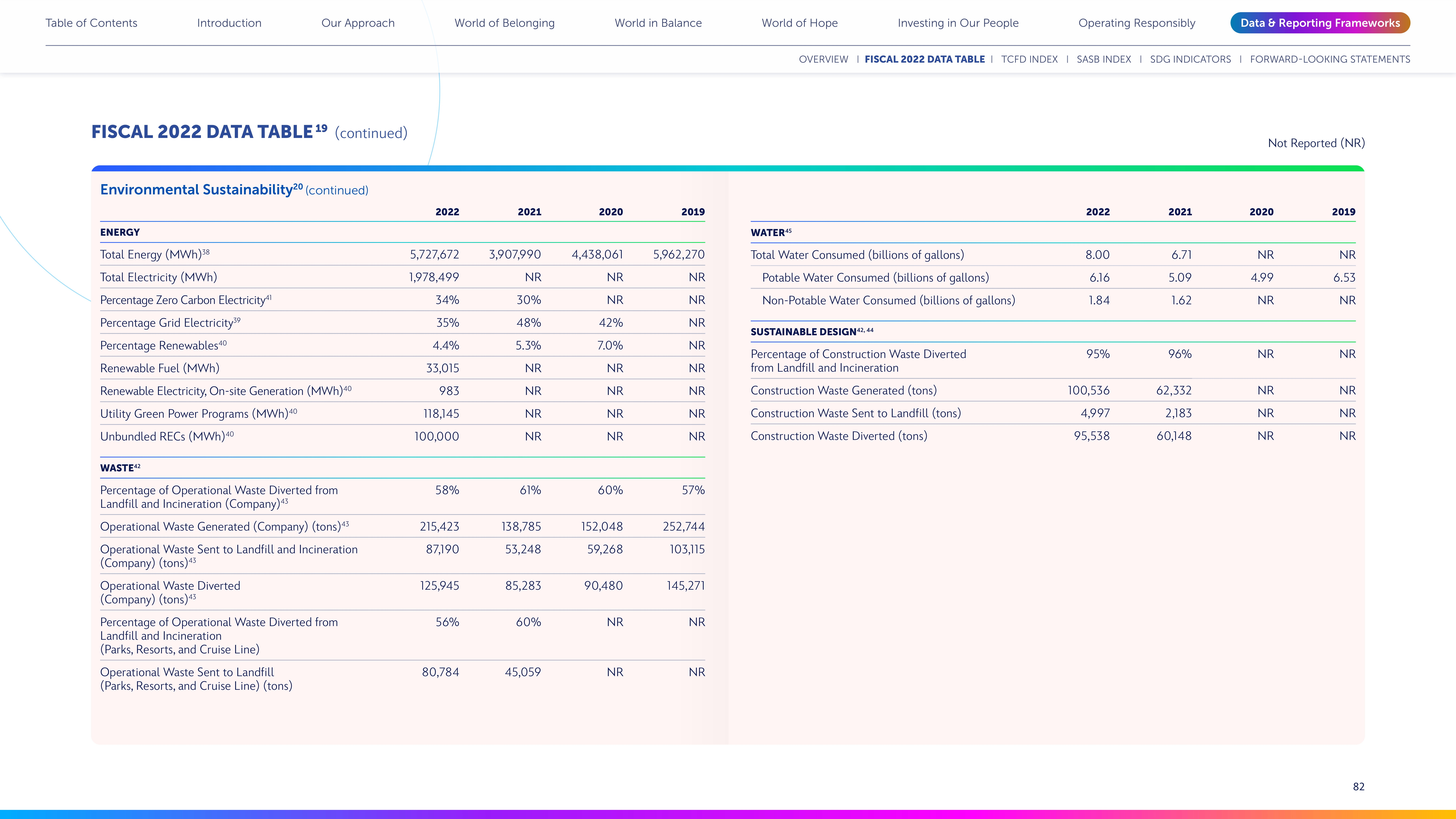Click the WATER section header
The height and width of the screenshot is (819, 1456).
(x=771, y=232)
